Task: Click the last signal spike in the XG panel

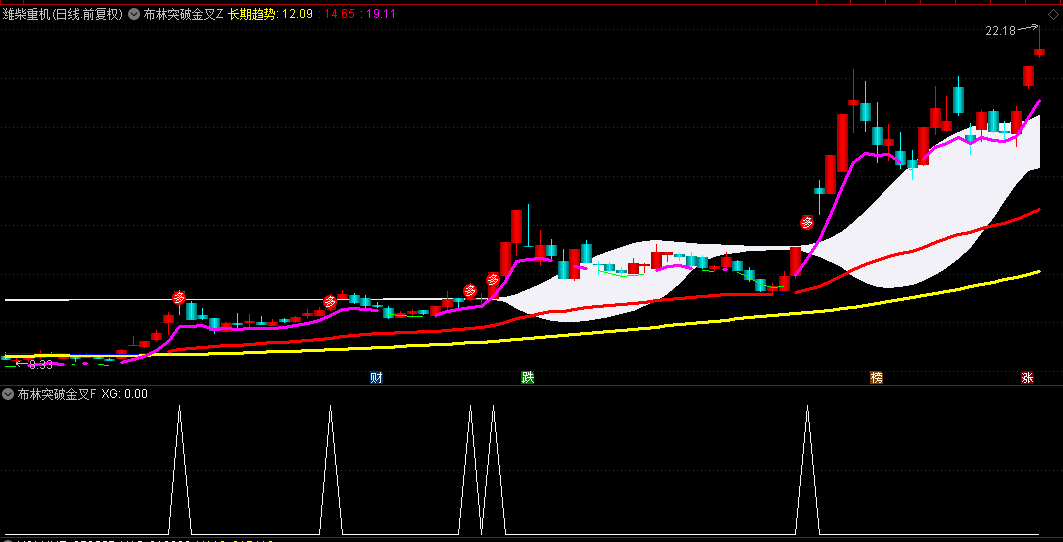Action: [807, 468]
